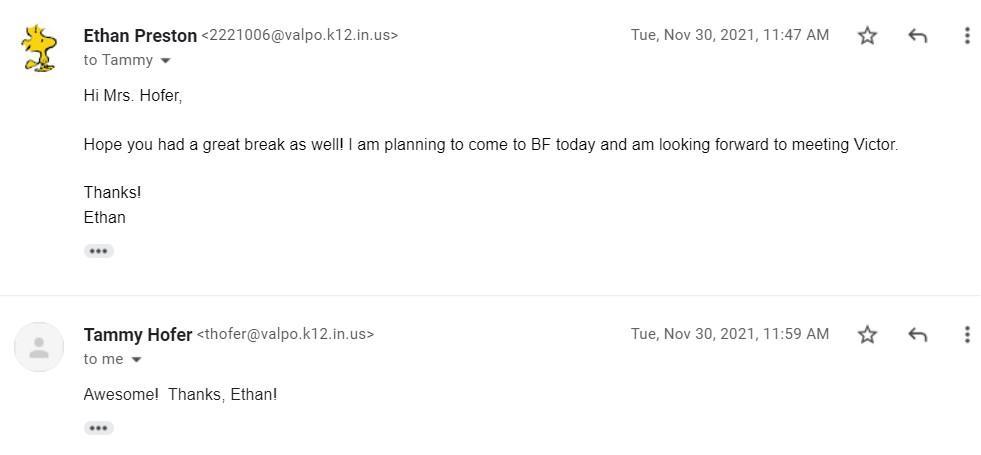Star Ethan Preston's email message

867,36
